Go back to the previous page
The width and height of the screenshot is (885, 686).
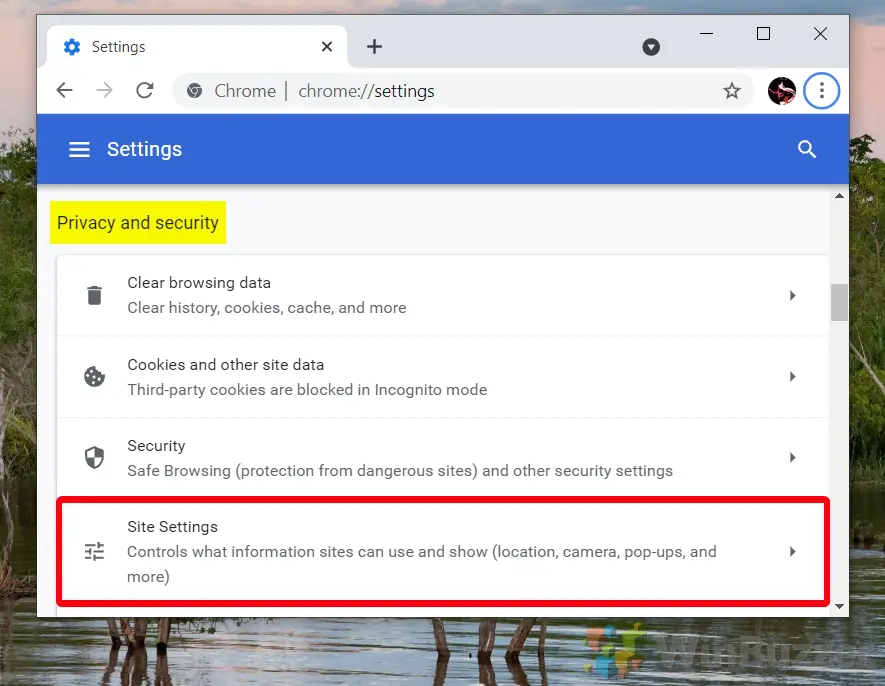click(65, 91)
